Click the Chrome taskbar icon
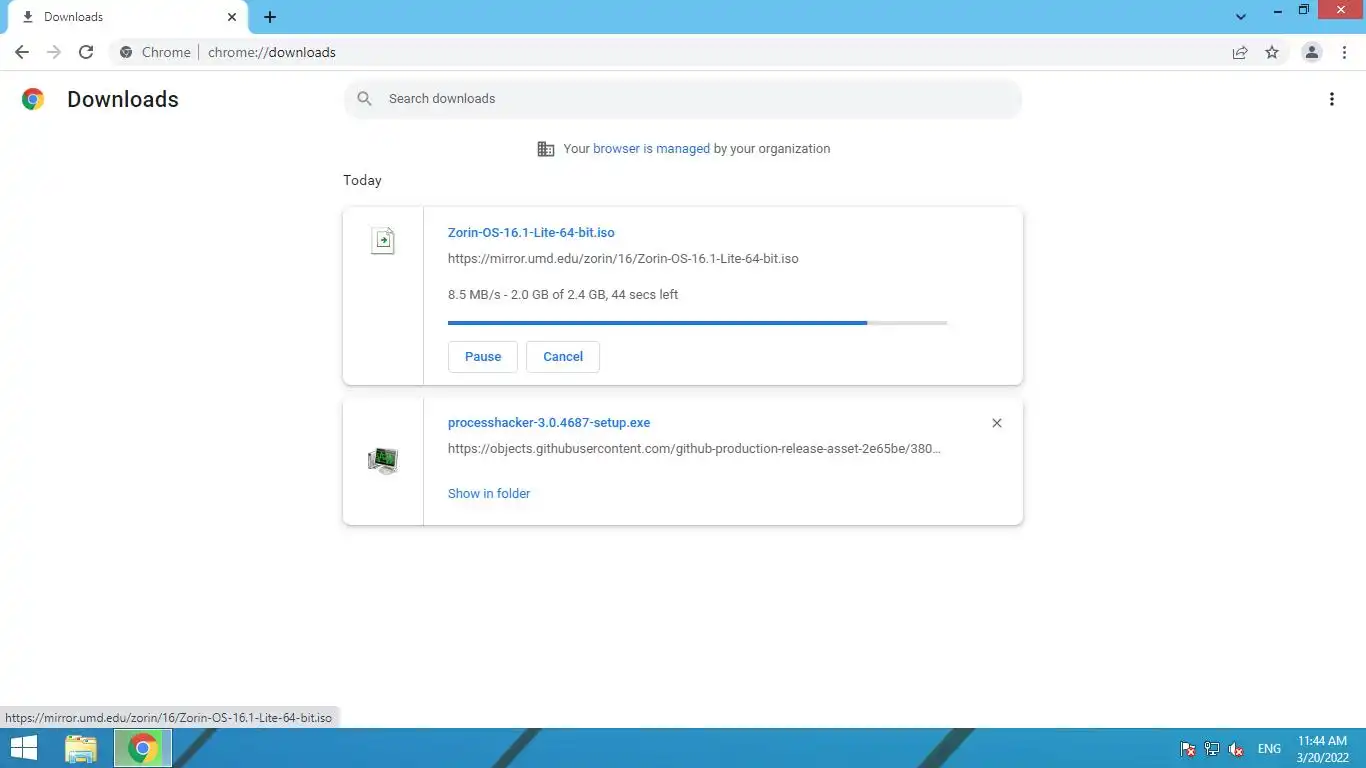 pyautogui.click(x=143, y=748)
